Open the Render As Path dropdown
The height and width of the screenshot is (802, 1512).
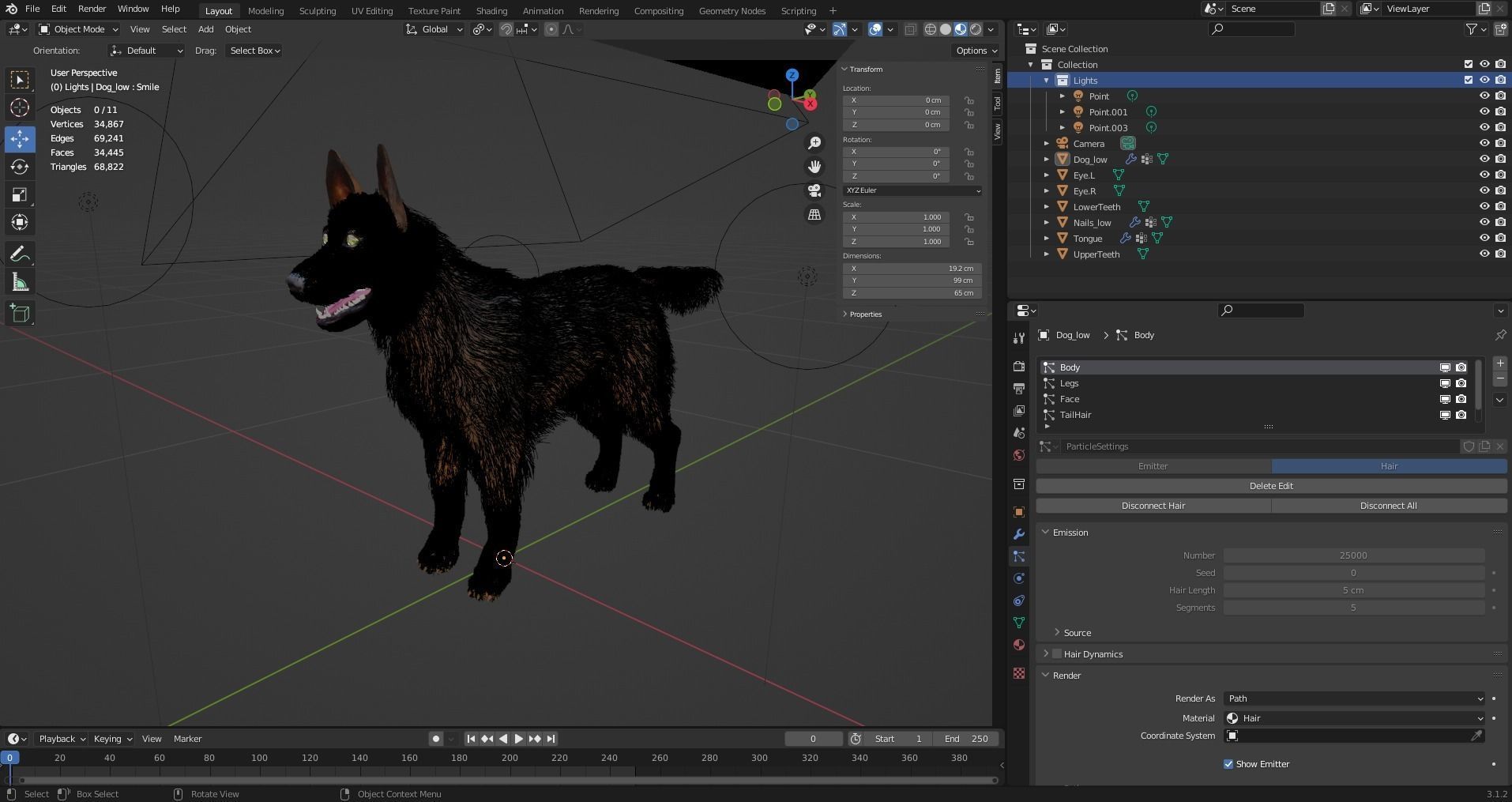[1355, 698]
